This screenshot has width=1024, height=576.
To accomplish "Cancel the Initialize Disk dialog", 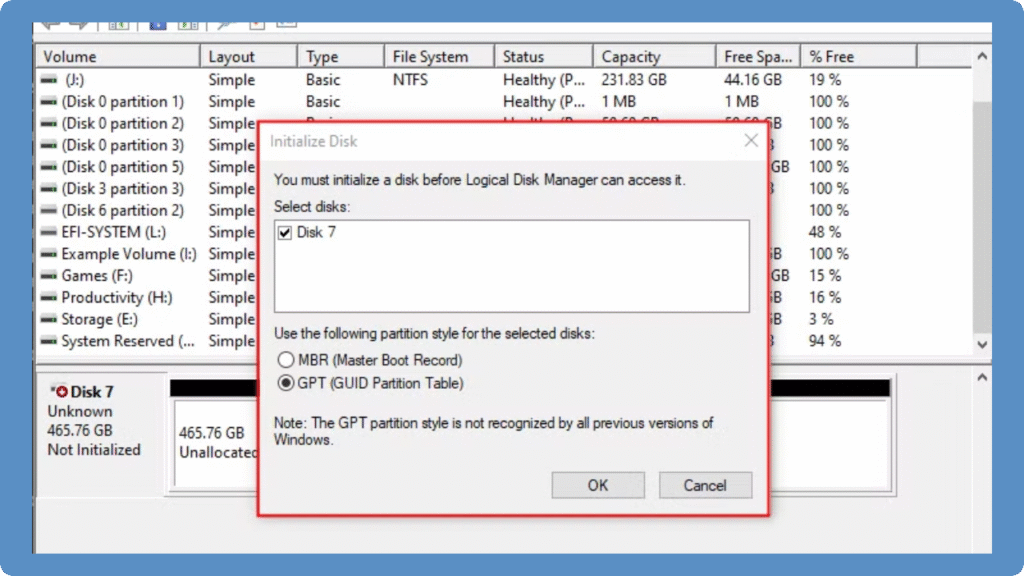I will 705,485.
